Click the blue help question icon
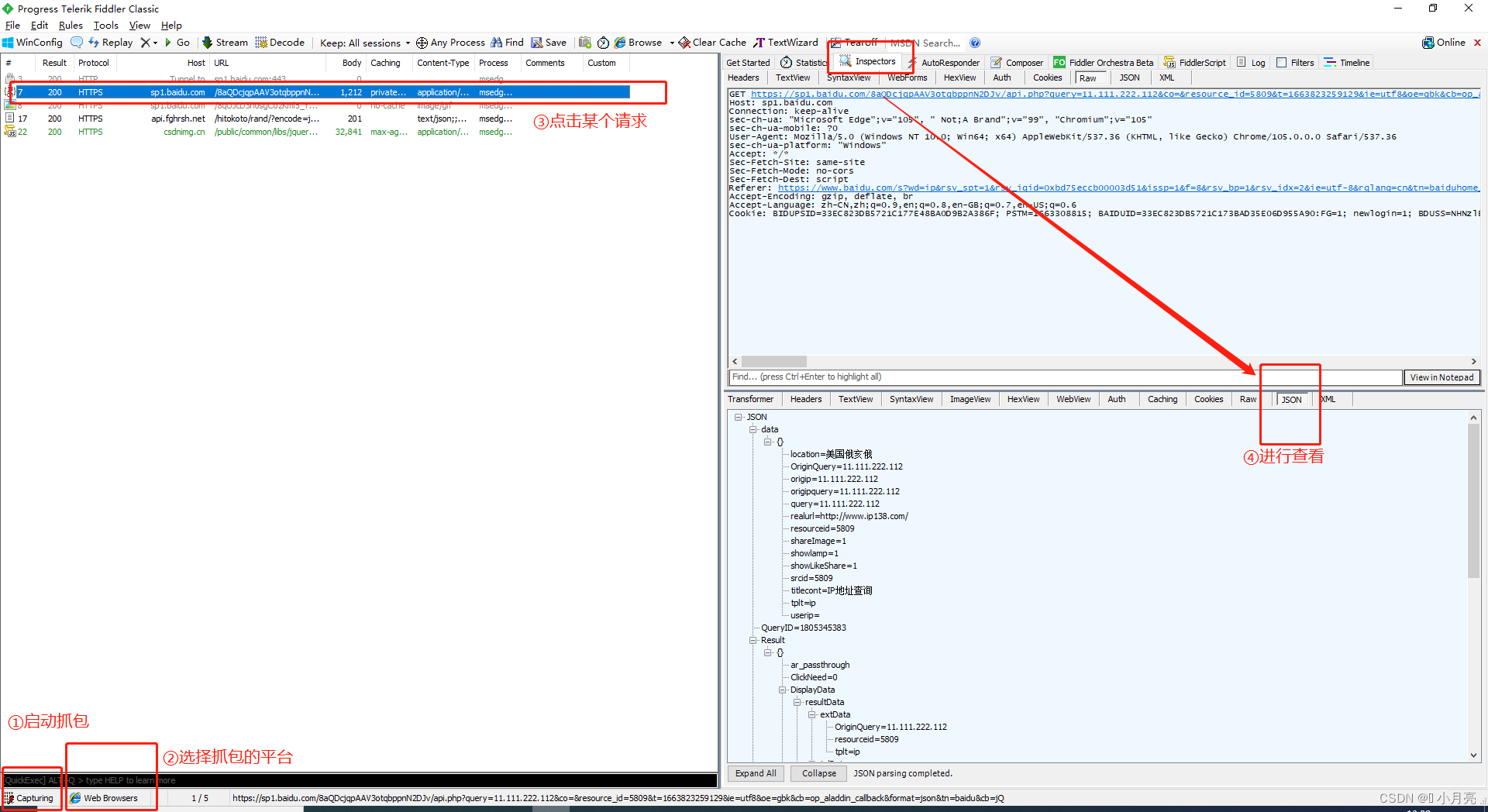This screenshot has width=1488, height=812. pyautogui.click(x=975, y=43)
